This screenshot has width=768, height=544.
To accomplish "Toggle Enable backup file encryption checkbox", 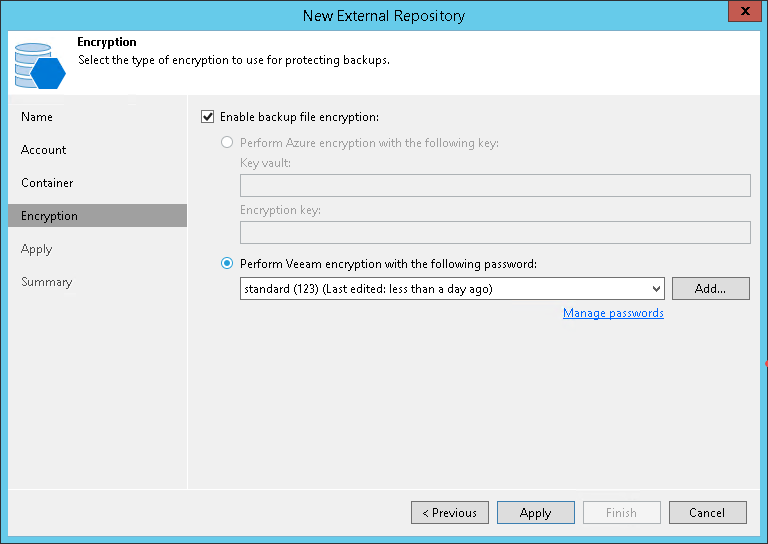I will tap(208, 117).
